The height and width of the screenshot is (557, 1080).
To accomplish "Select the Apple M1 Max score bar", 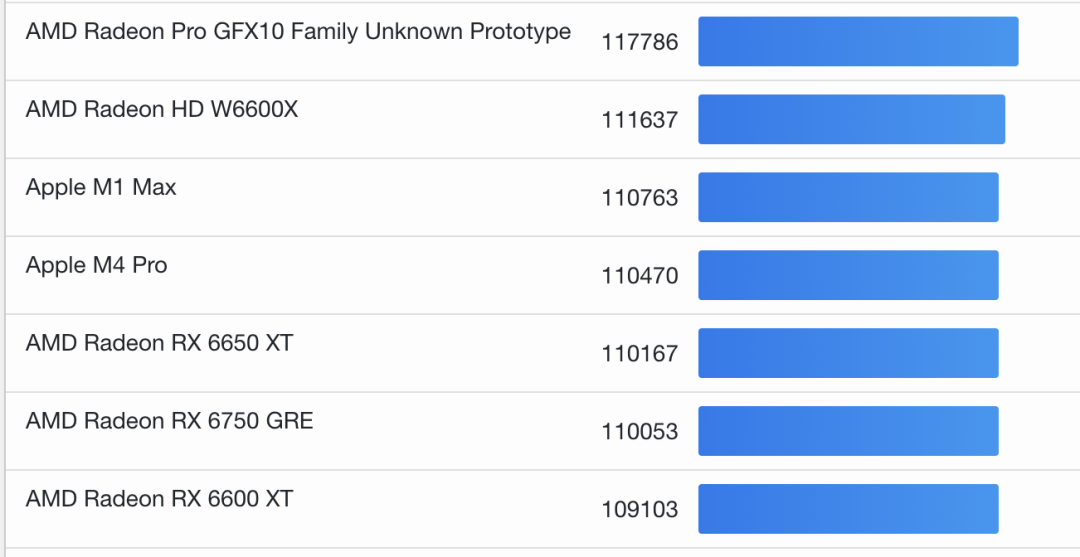I will tap(848, 198).
